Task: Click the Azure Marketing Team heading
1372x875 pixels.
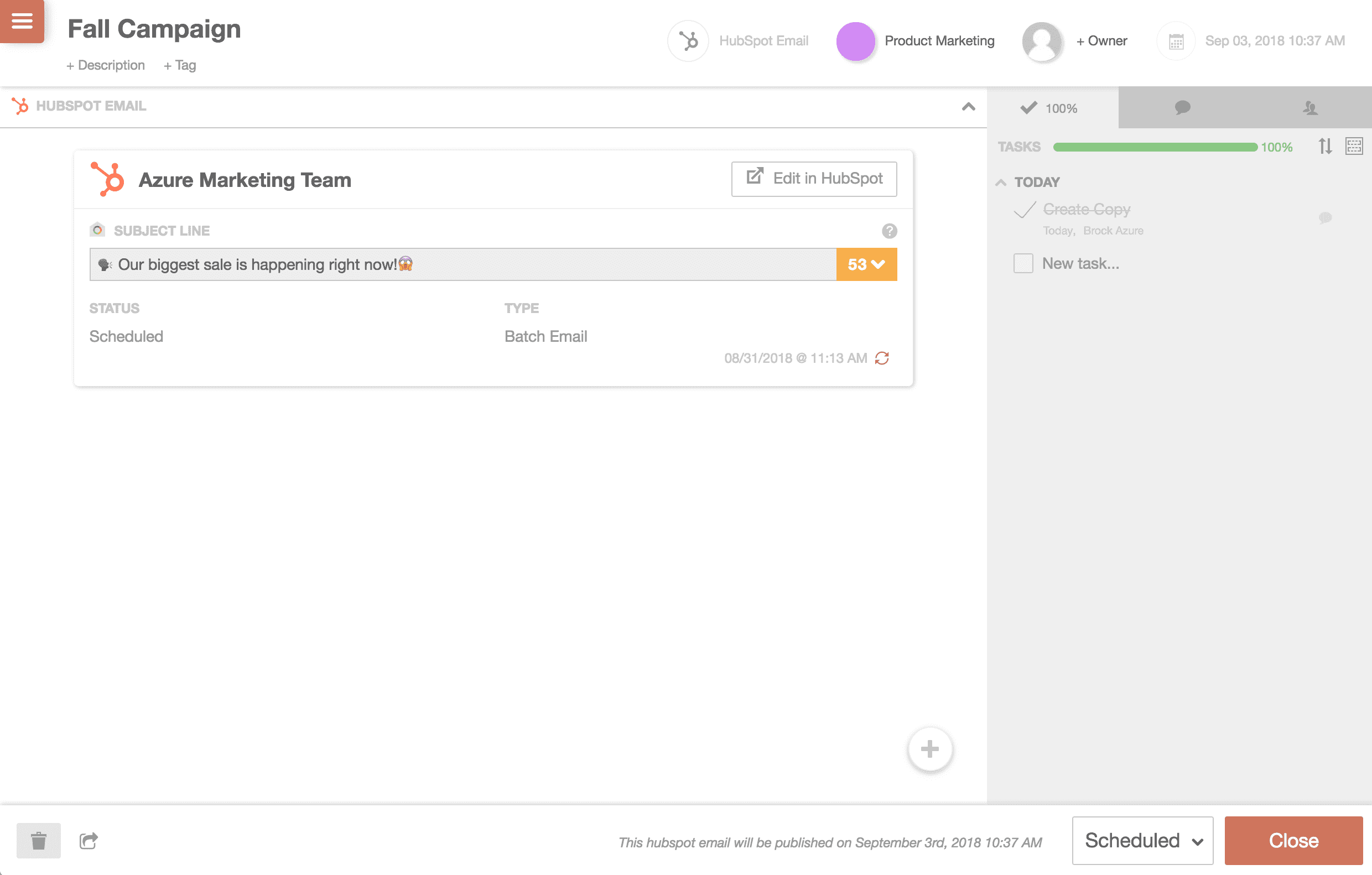Action: (x=245, y=180)
